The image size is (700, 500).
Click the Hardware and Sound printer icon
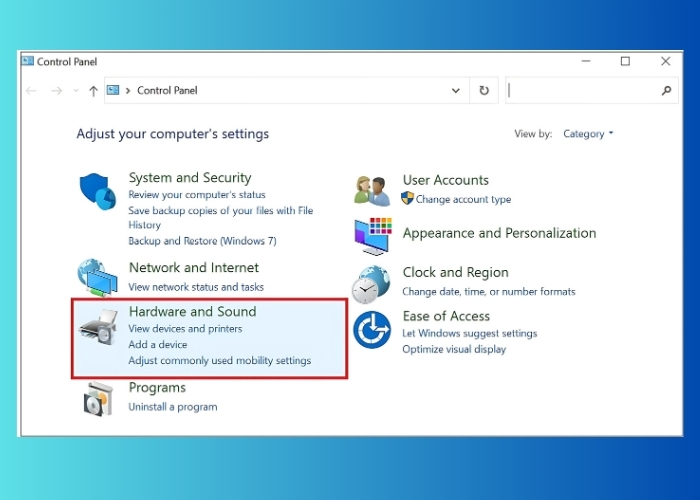click(98, 328)
